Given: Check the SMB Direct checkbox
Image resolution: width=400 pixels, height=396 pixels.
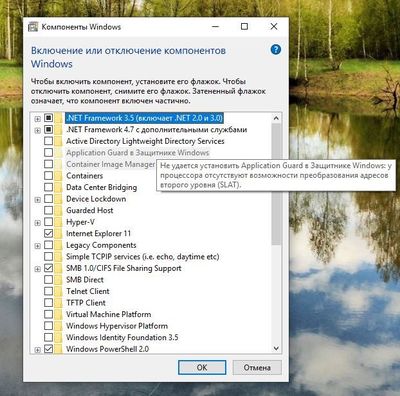Looking at the screenshot, I should pos(49,280).
